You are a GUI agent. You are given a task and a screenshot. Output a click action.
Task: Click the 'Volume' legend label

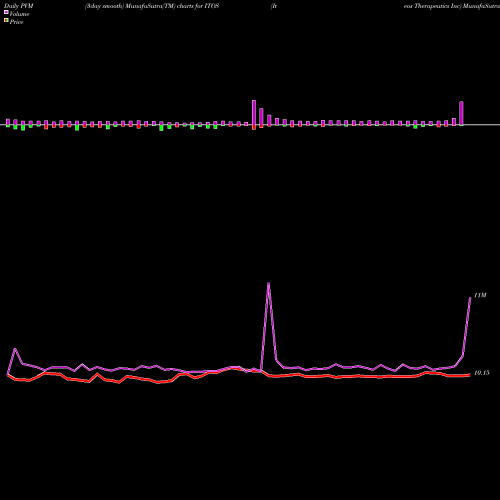pos(19,14)
